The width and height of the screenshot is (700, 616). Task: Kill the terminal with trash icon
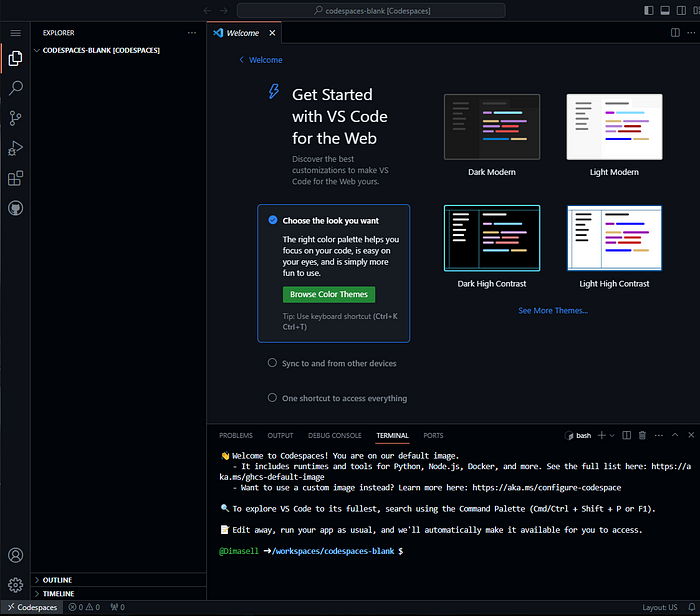pyautogui.click(x=642, y=435)
